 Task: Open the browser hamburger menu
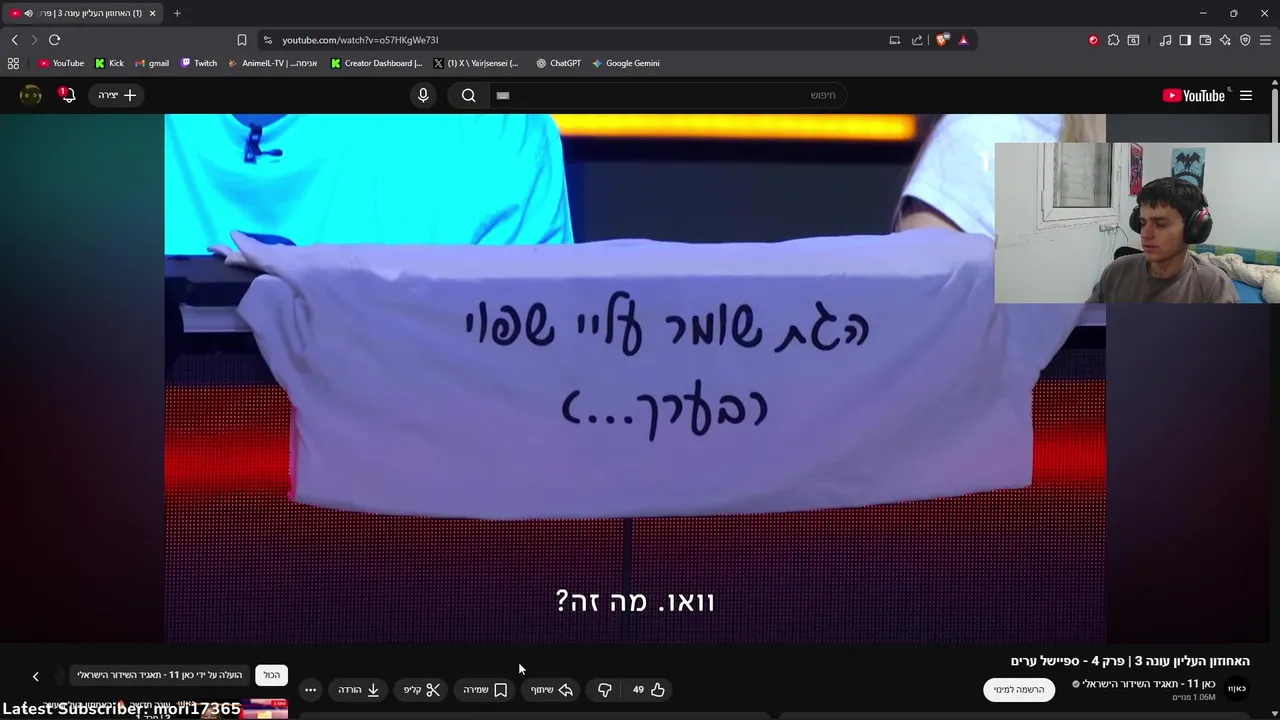pos(1265,40)
